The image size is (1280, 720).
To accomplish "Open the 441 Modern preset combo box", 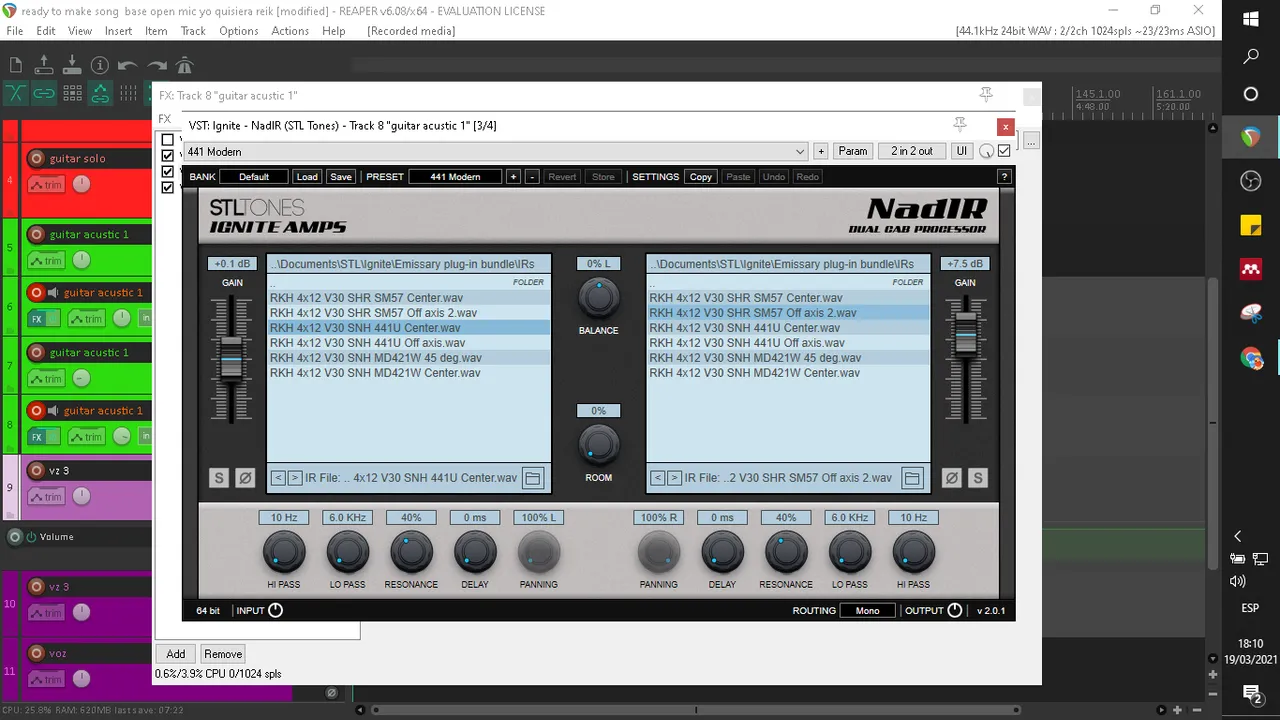I will (495, 152).
